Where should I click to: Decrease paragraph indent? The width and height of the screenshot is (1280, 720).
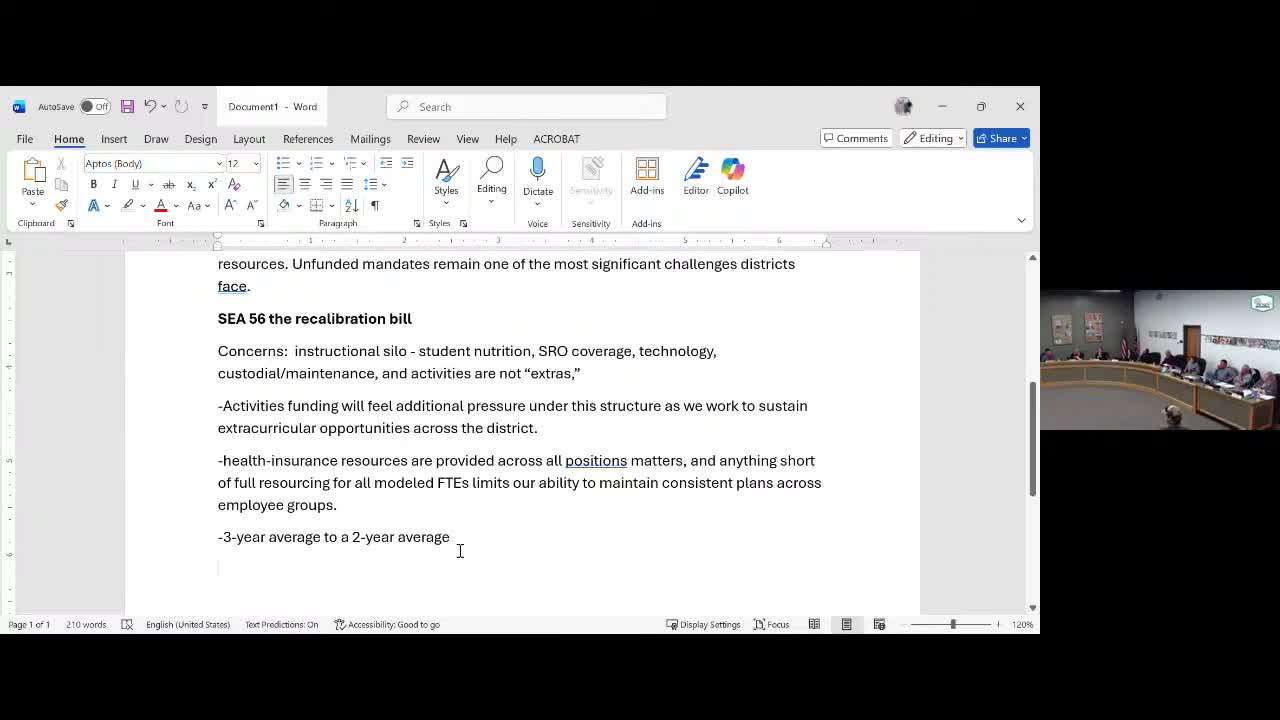(x=386, y=164)
